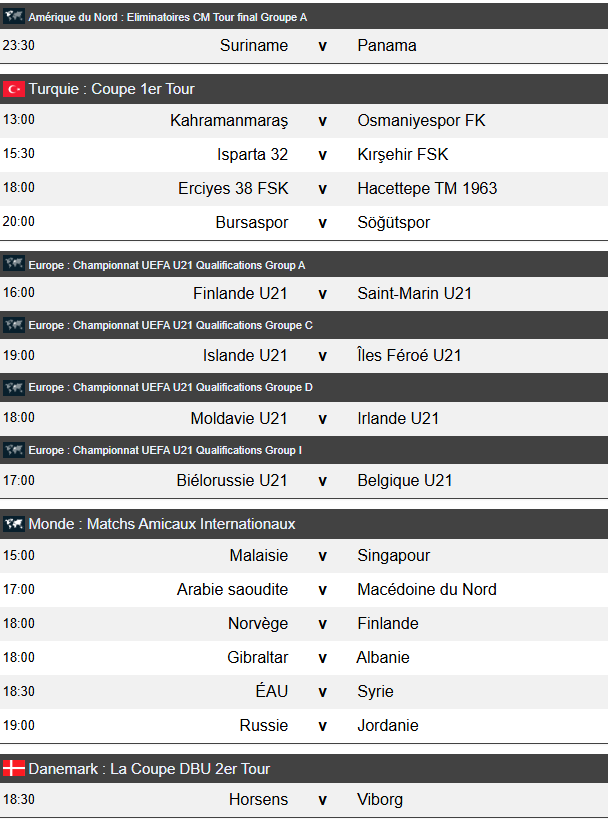Select the Malaisie v Singapour friendly
The image size is (608, 819).
pyautogui.click(x=322, y=555)
